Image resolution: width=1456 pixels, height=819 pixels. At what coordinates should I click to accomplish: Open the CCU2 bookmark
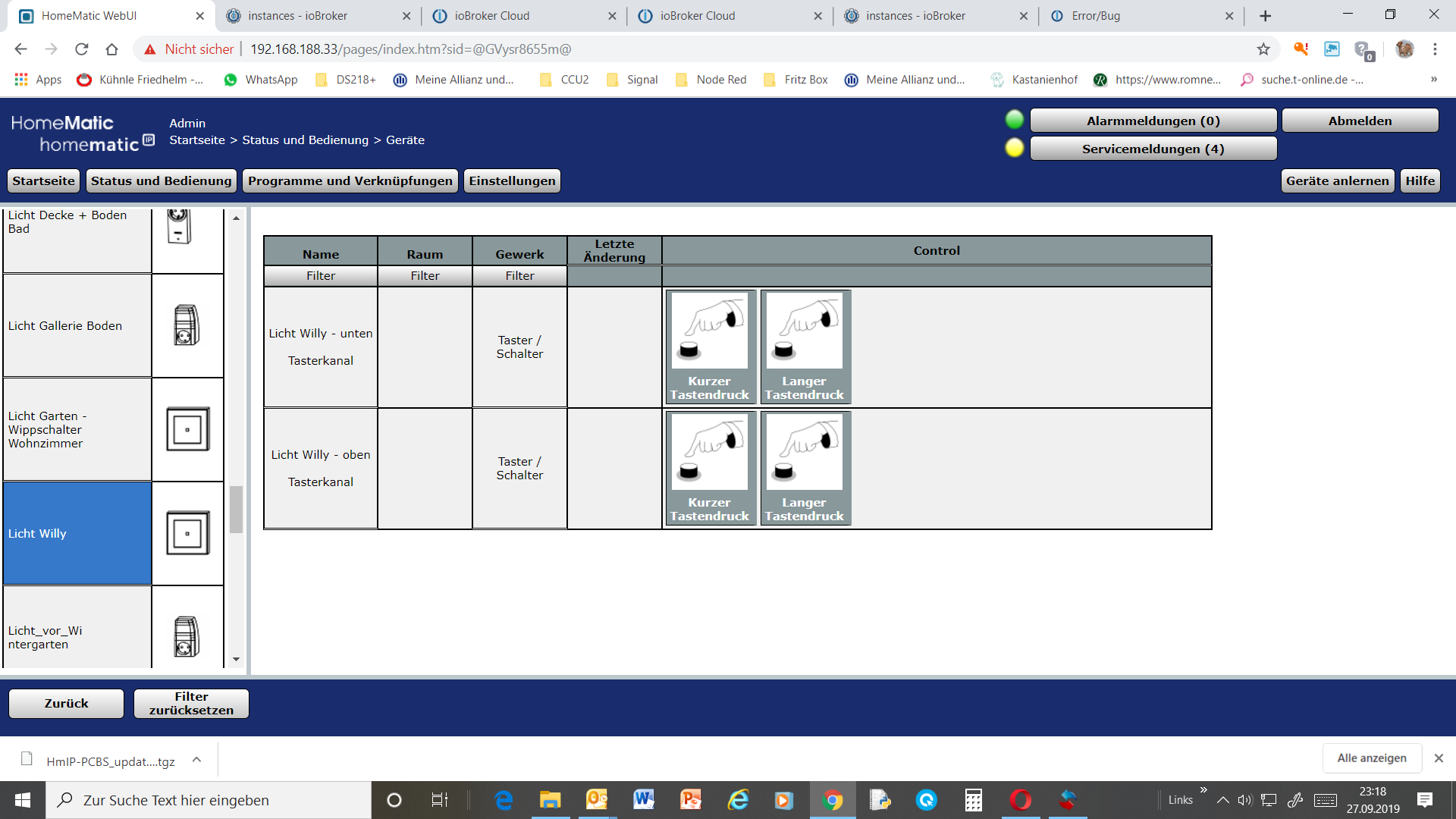pyautogui.click(x=565, y=80)
